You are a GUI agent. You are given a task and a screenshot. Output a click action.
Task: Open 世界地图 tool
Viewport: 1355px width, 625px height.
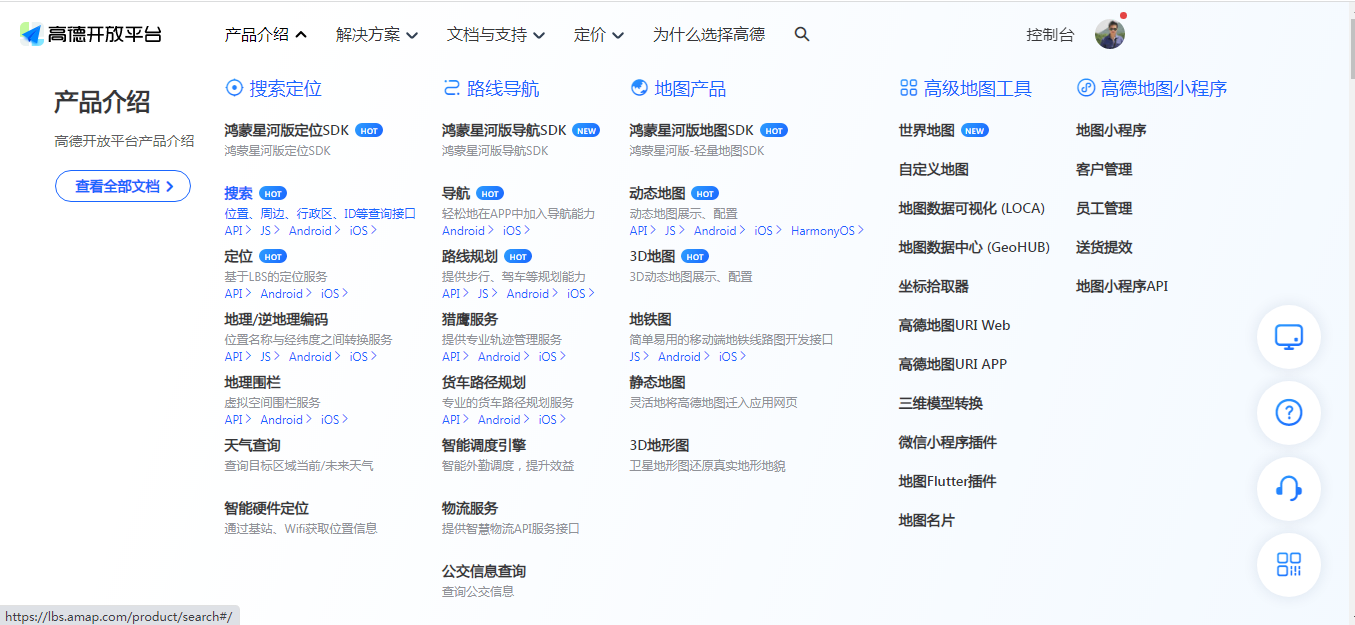(x=927, y=130)
